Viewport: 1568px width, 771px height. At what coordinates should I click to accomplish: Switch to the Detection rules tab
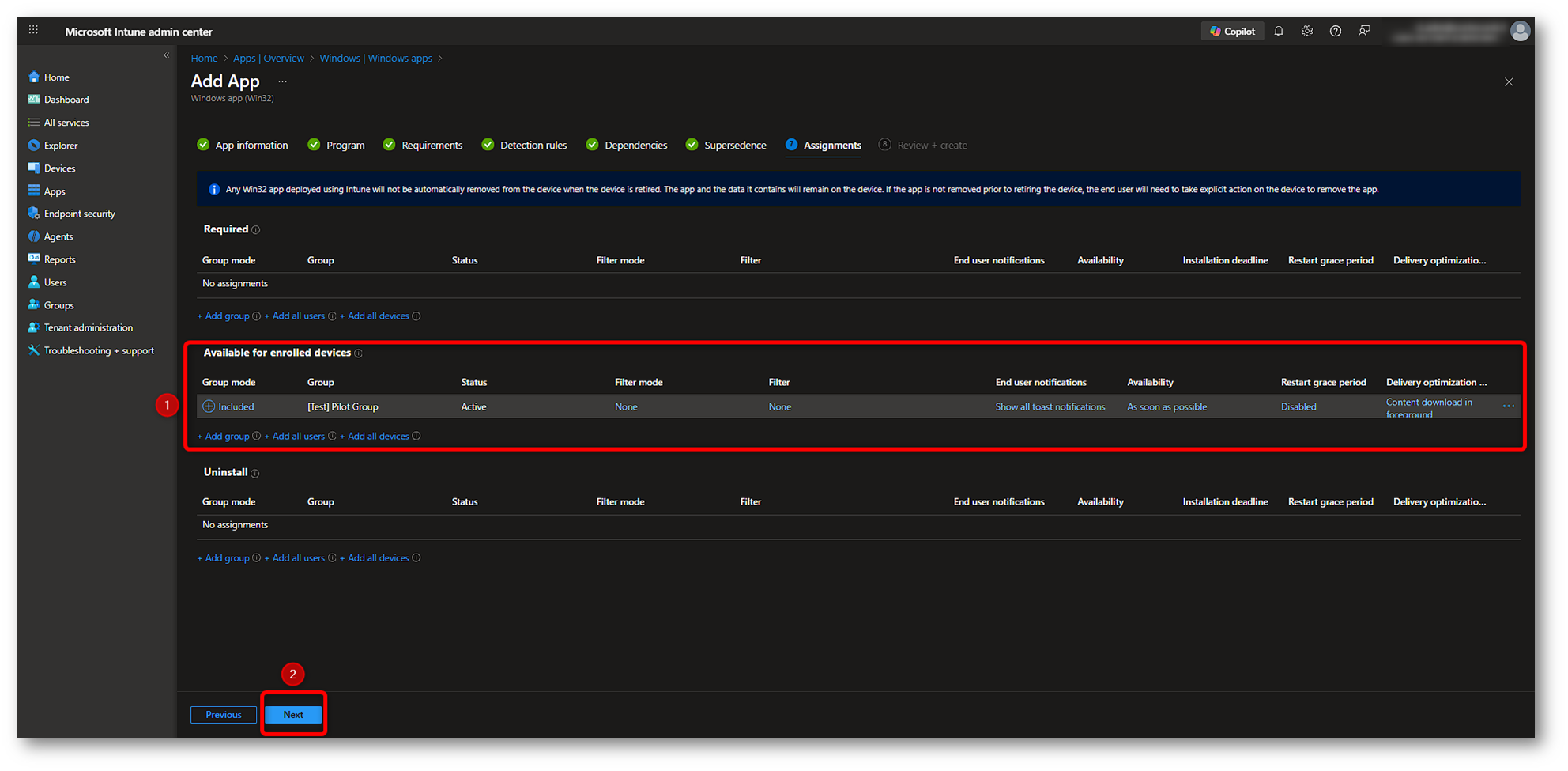pyautogui.click(x=533, y=146)
